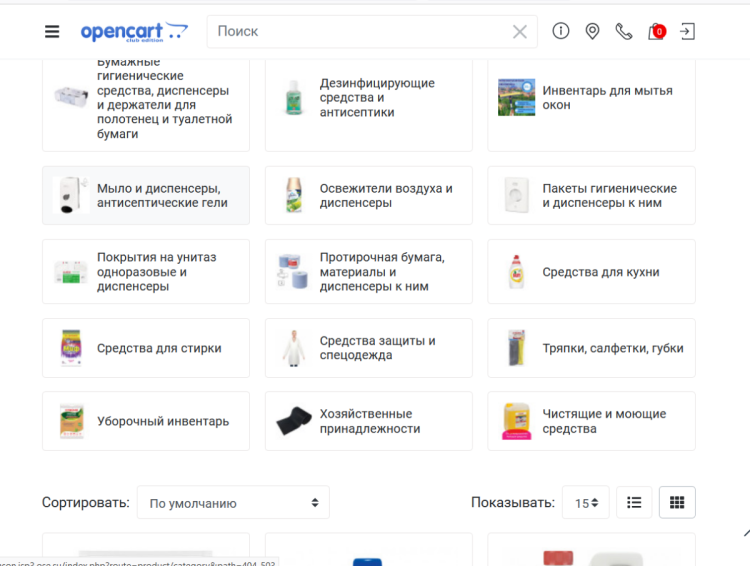Click the Уборочный инвентарь package thumbnail
The height and width of the screenshot is (566, 750).
click(x=71, y=421)
